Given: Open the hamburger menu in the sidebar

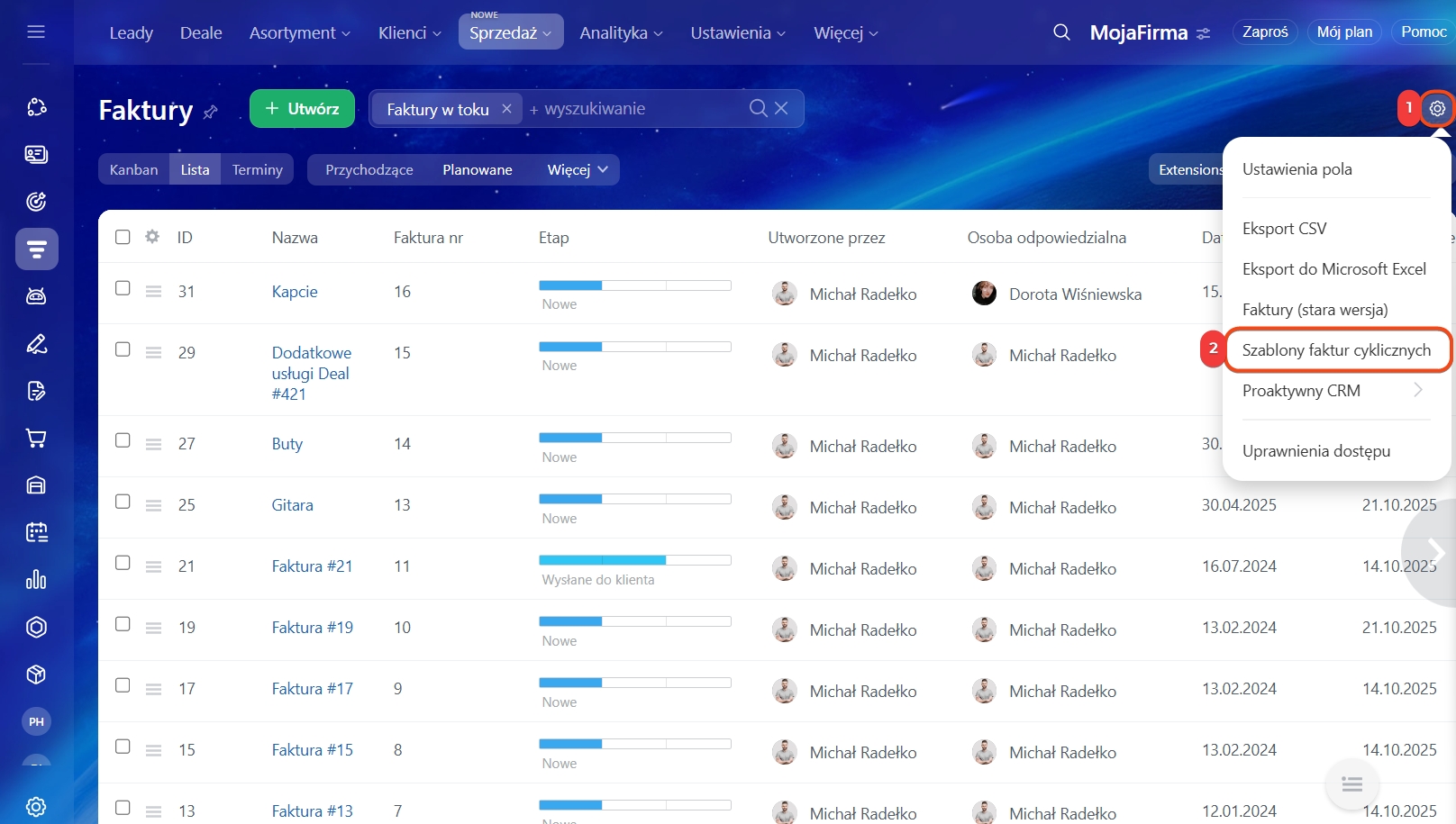Looking at the screenshot, I should (36, 32).
